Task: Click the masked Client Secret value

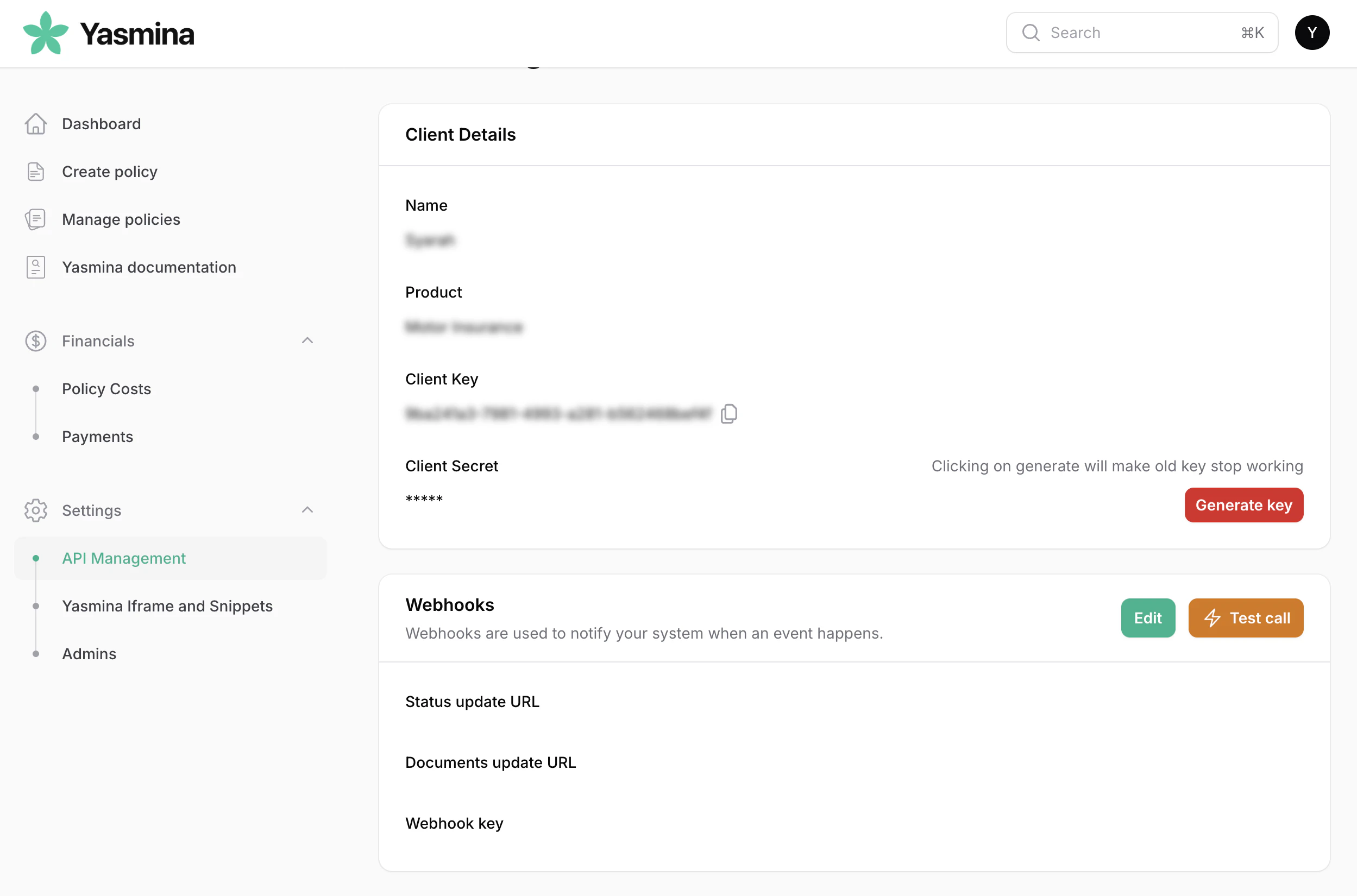Action: pyautogui.click(x=424, y=499)
